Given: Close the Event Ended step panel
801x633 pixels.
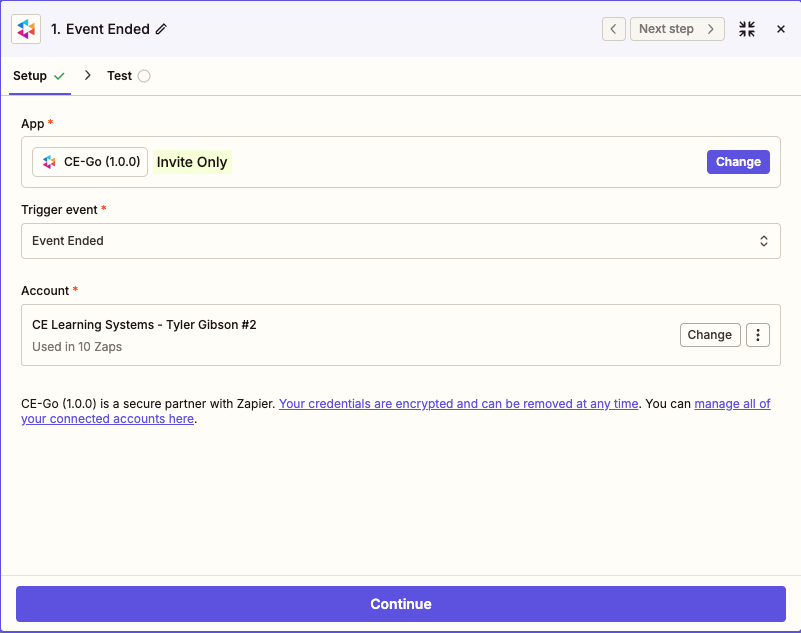Looking at the screenshot, I should click(x=781, y=29).
